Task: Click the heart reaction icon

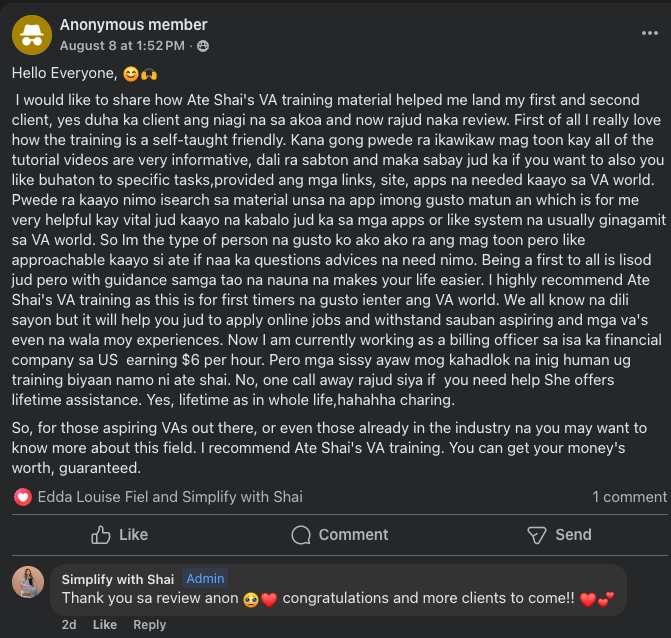Action: 23,497
